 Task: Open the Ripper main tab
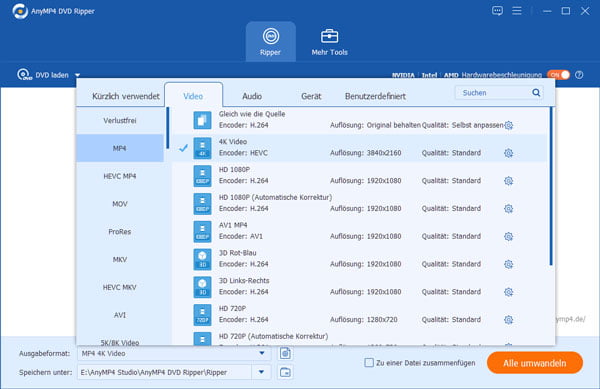pyautogui.click(x=271, y=42)
